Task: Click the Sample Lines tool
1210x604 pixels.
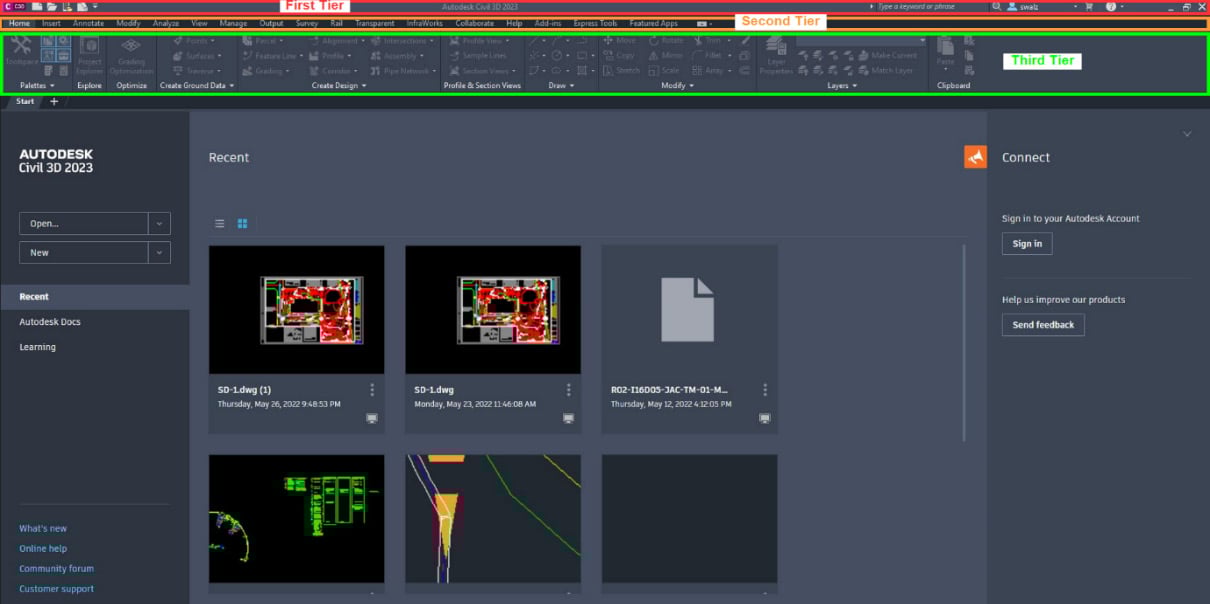Action: point(479,56)
